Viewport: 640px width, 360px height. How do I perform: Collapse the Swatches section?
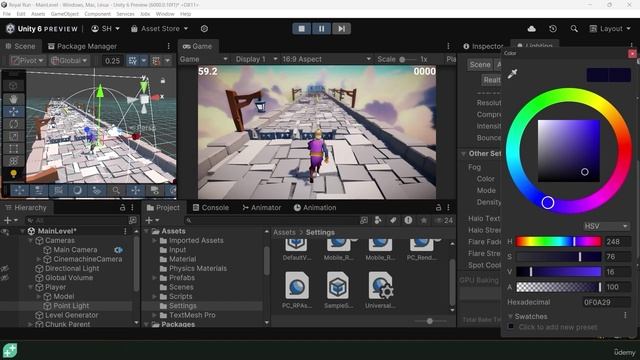(x=510, y=316)
